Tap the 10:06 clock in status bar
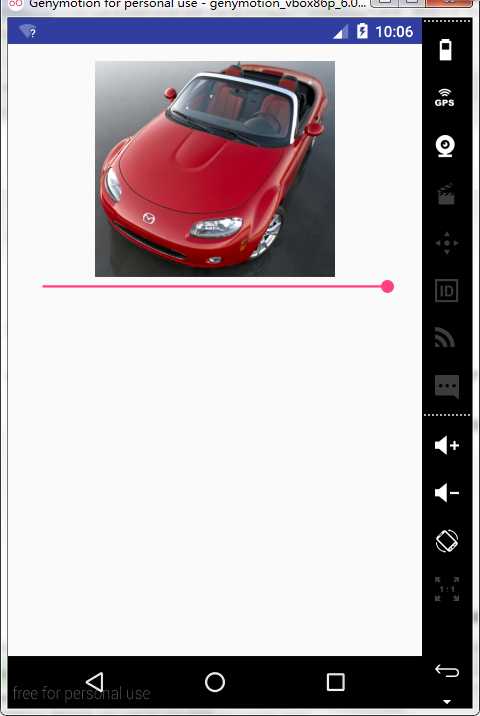This screenshot has width=480, height=716. (394, 32)
